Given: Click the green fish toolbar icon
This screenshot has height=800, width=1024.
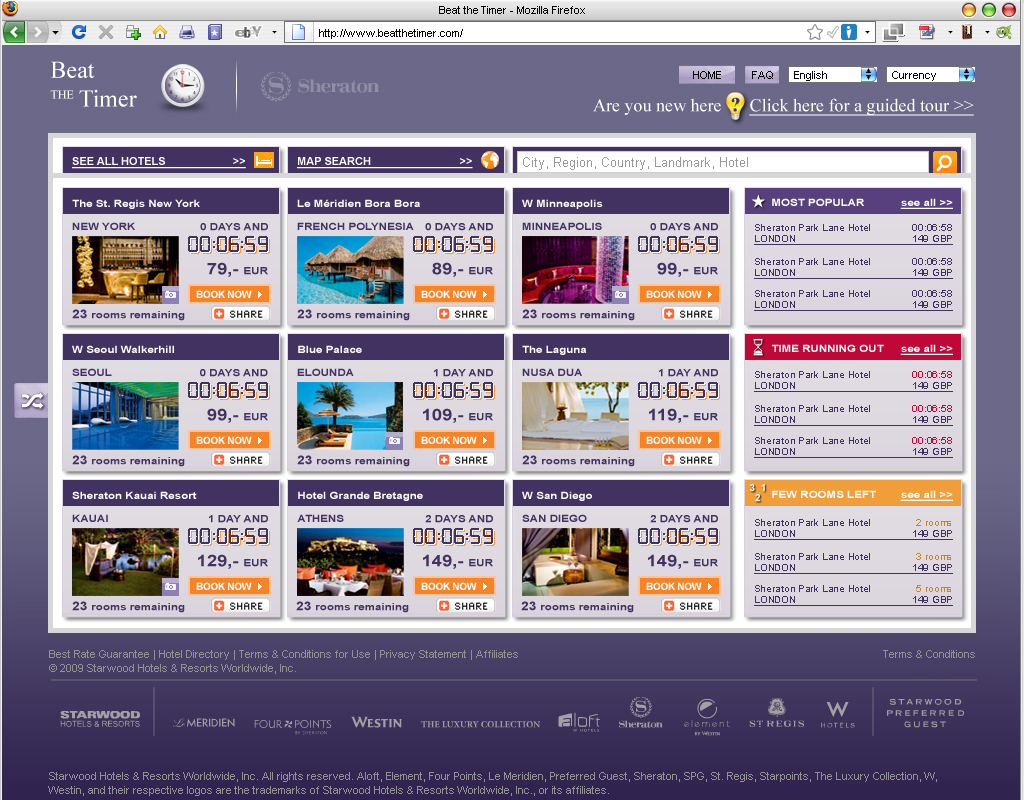Looking at the screenshot, I should click(1004, 31).
